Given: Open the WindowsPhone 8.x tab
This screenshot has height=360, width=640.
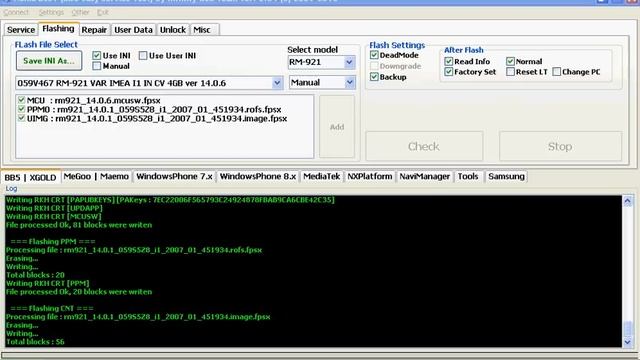Looking at the screenshot, I should pyautogui.click(x=258, y=176).
